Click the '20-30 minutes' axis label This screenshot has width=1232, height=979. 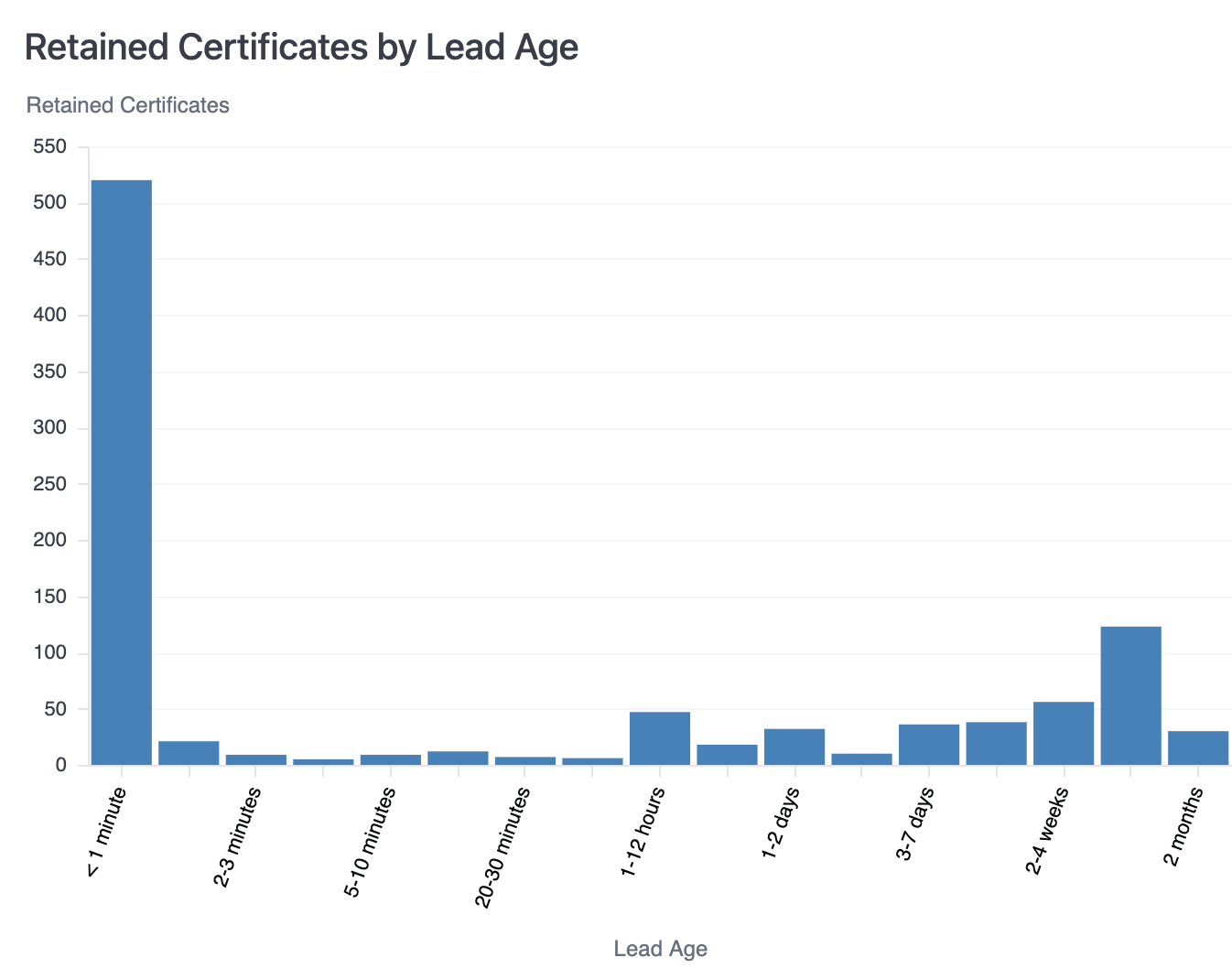point(502,848)
